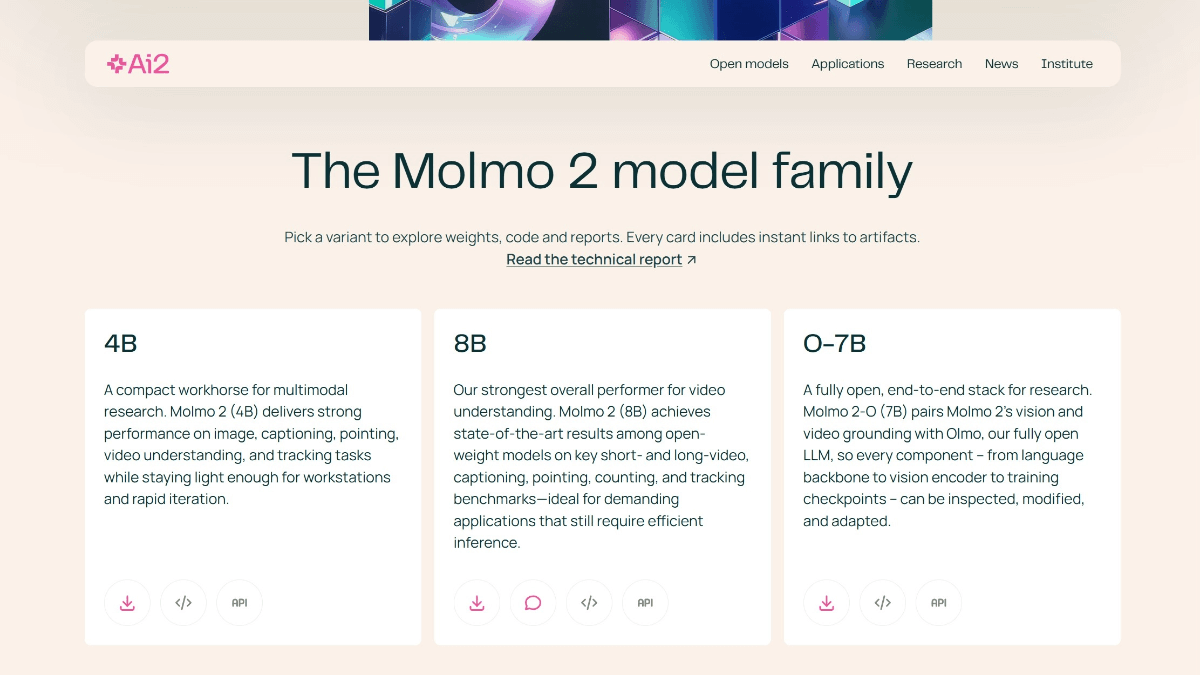The width and height of the screenshot is (1200, 675).
Task: Select Applications in the navigation bar
Action: click(x=847, y=63)
